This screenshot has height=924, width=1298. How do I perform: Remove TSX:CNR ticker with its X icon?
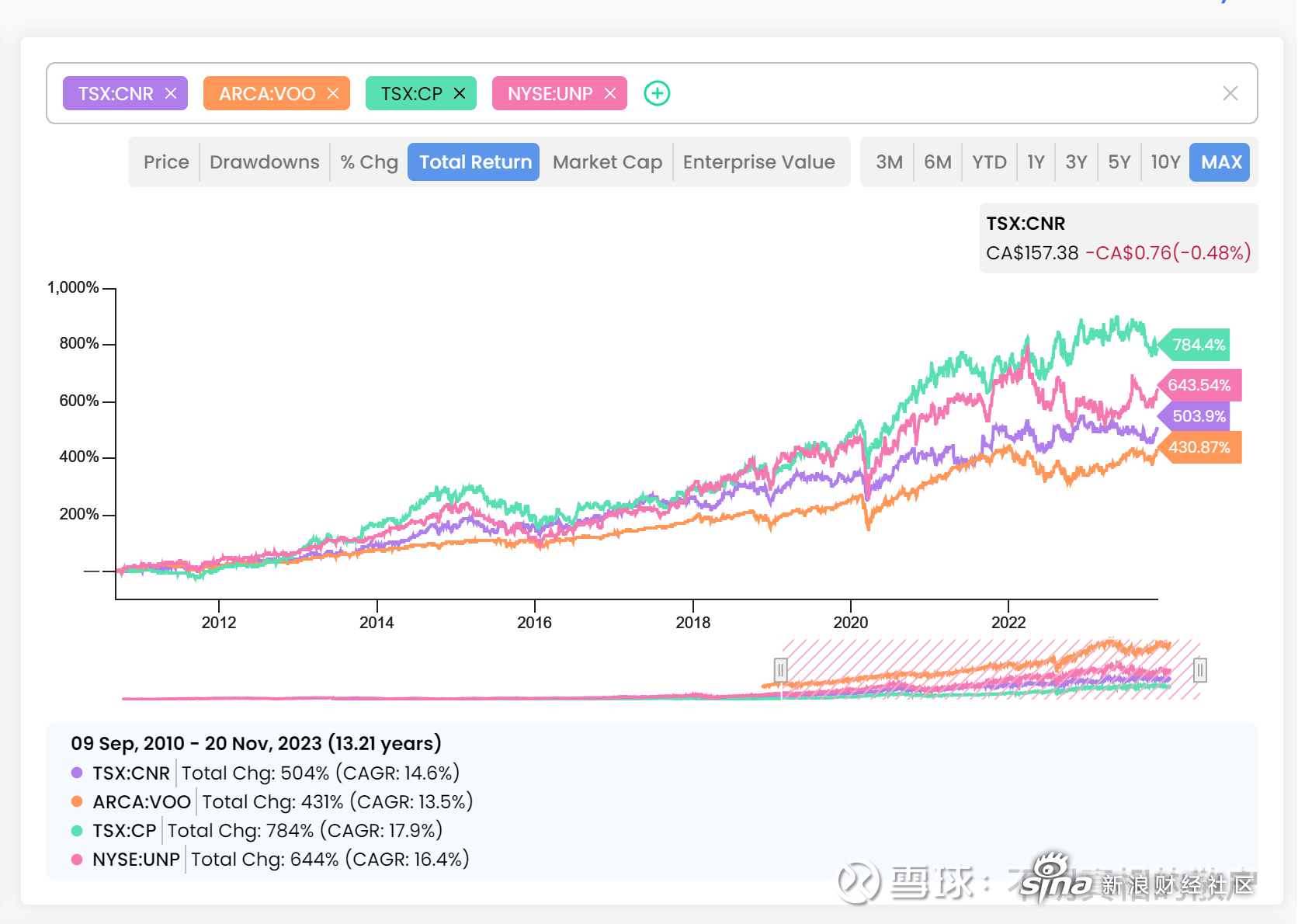[x=171, y=93]
